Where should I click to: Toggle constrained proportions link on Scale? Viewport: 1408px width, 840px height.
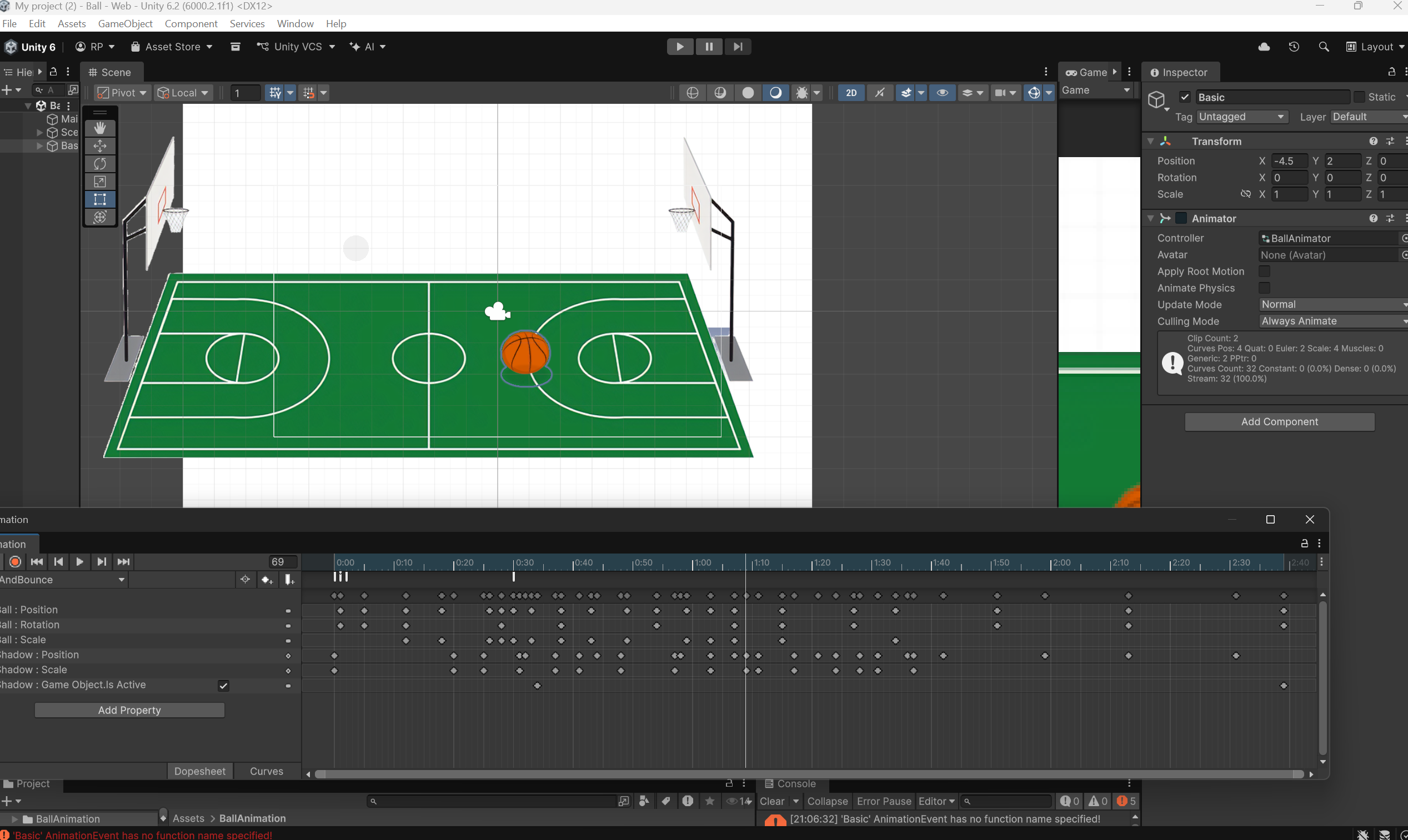pos(1245,194)
